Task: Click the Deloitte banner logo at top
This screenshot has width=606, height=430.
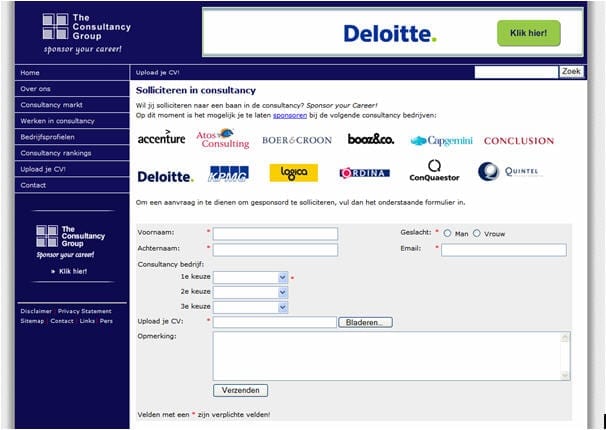Action: 390,34
